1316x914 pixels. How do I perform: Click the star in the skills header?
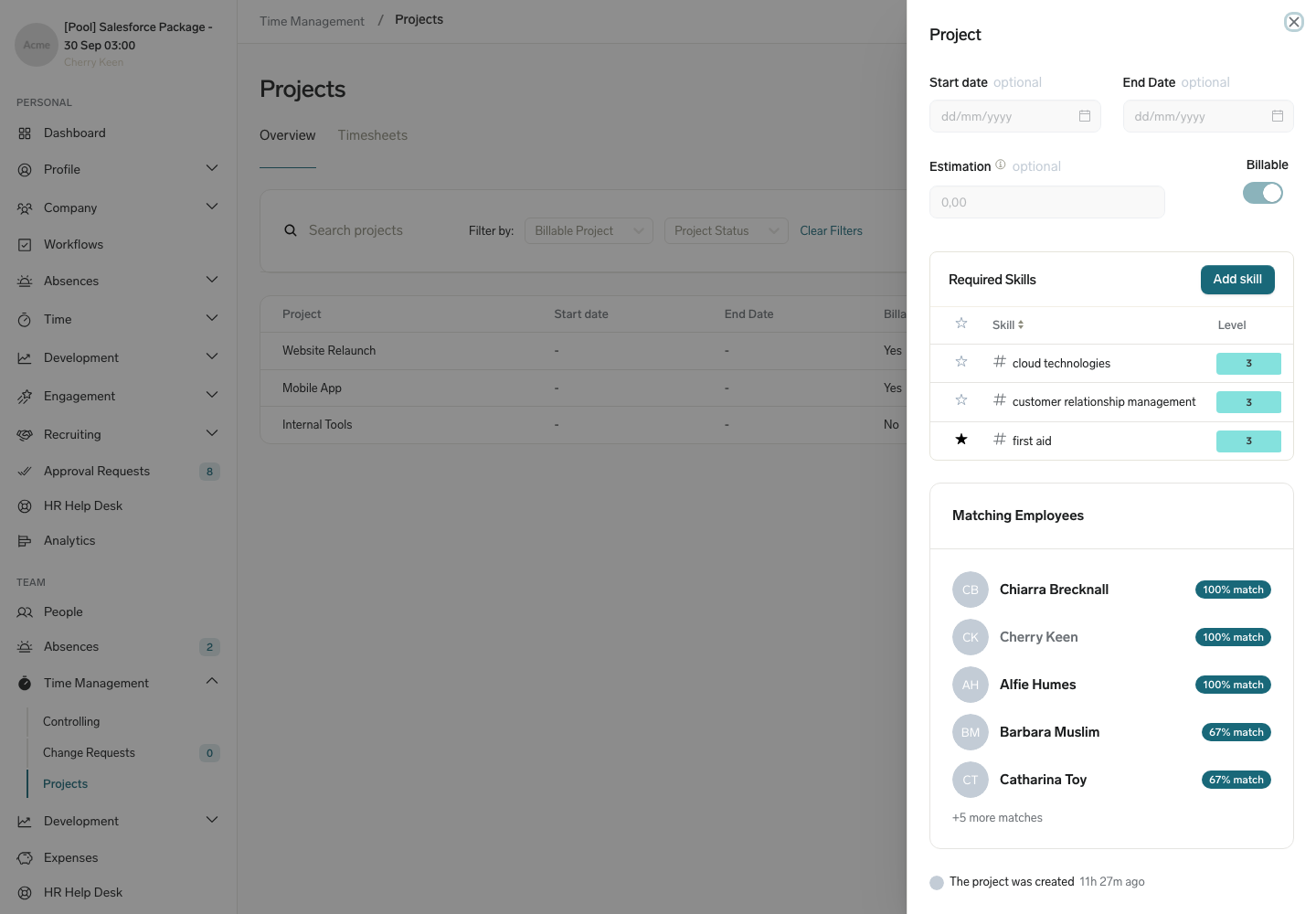coord(961,324)
